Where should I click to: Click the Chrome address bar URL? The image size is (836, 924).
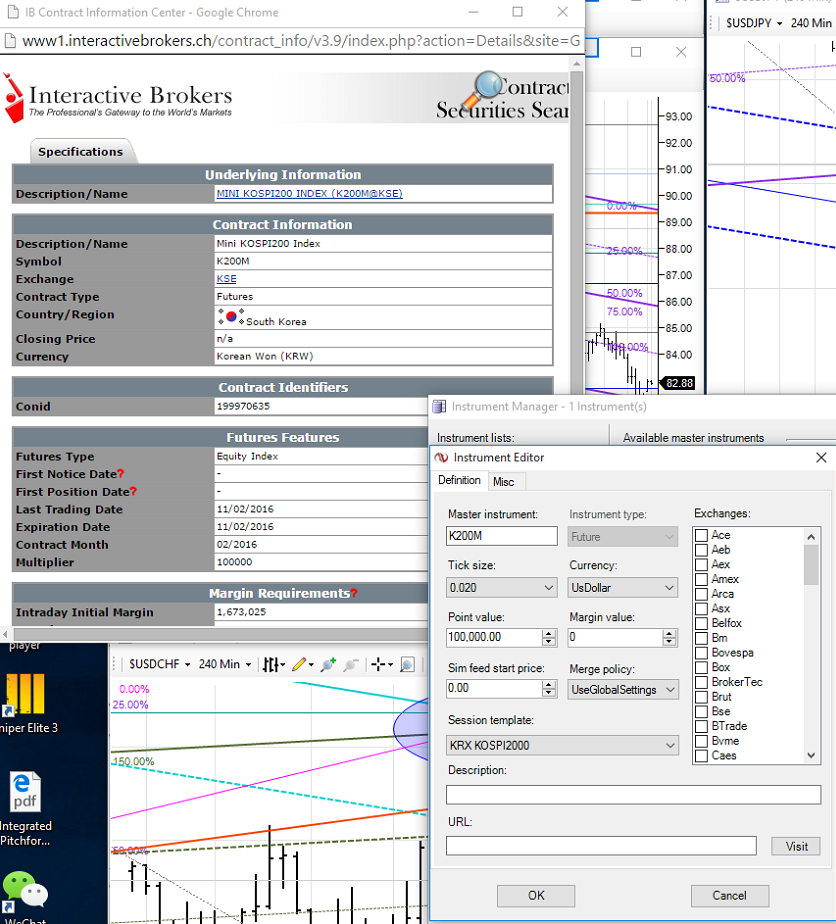coord(300,41)
